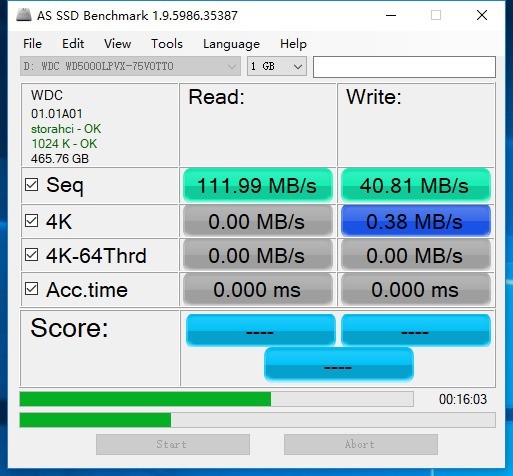Expand the 1 GB test size dropdown
This screenshot has height=476, width=513.
(x=277, y=66)
